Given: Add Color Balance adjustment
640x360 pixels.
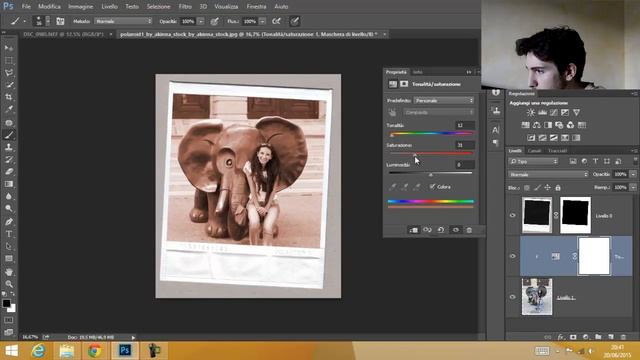Looking at the screenshot, I should [x=537, y=125].
